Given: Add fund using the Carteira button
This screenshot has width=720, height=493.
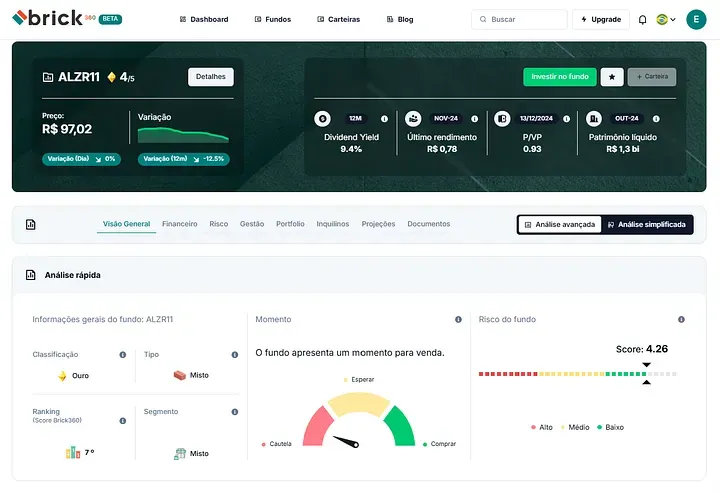Looking at the screenshot, I should click(x=651, y=77).
